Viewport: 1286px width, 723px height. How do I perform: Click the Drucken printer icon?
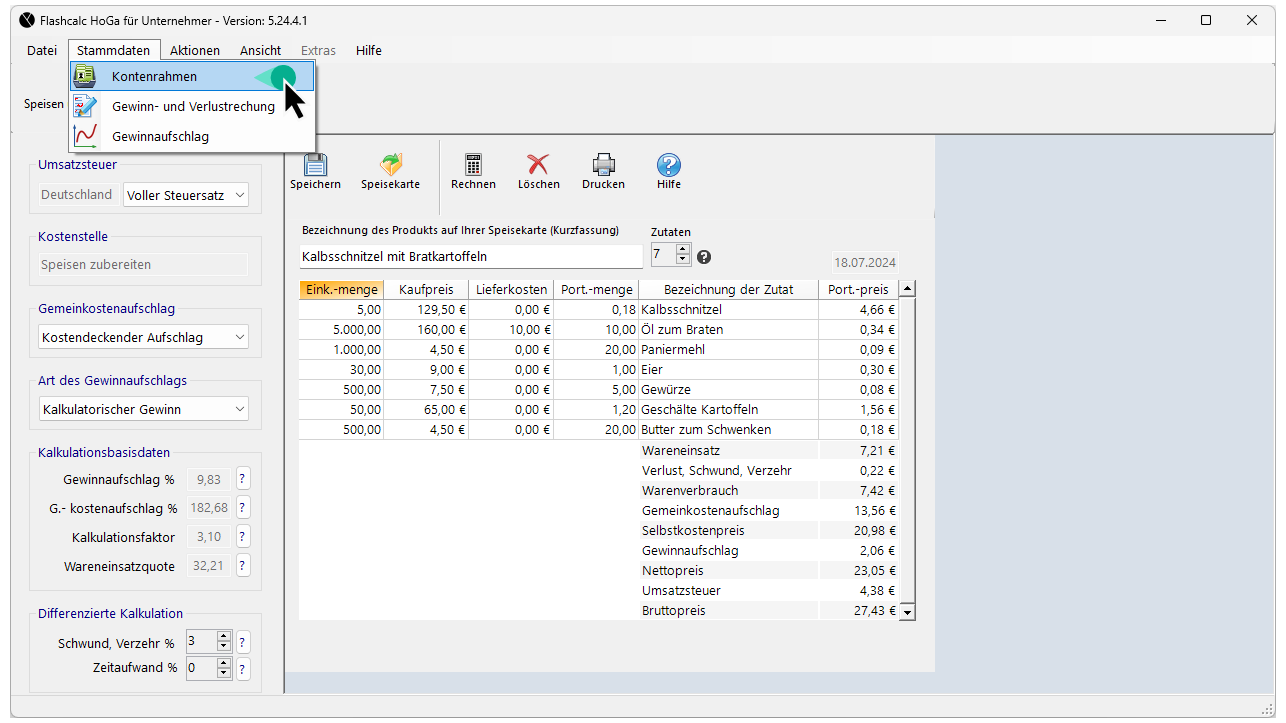[x=603, y=165]
